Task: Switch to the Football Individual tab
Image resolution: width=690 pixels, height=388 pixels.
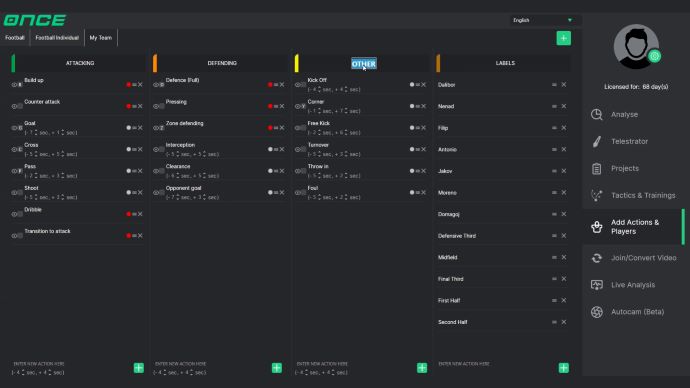Action: click(x=57, y=38)
